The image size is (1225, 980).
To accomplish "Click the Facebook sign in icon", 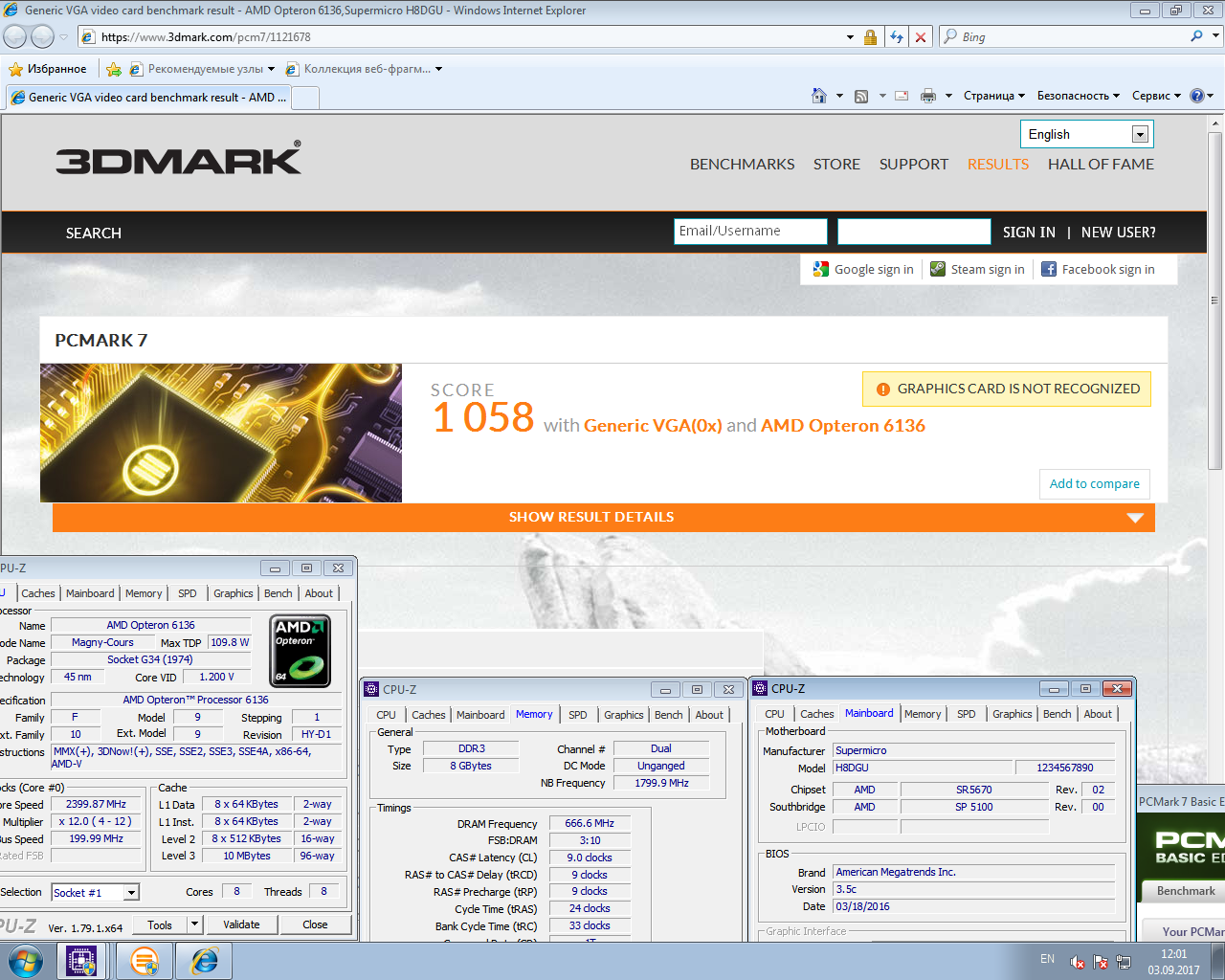I will (1049, 269).
